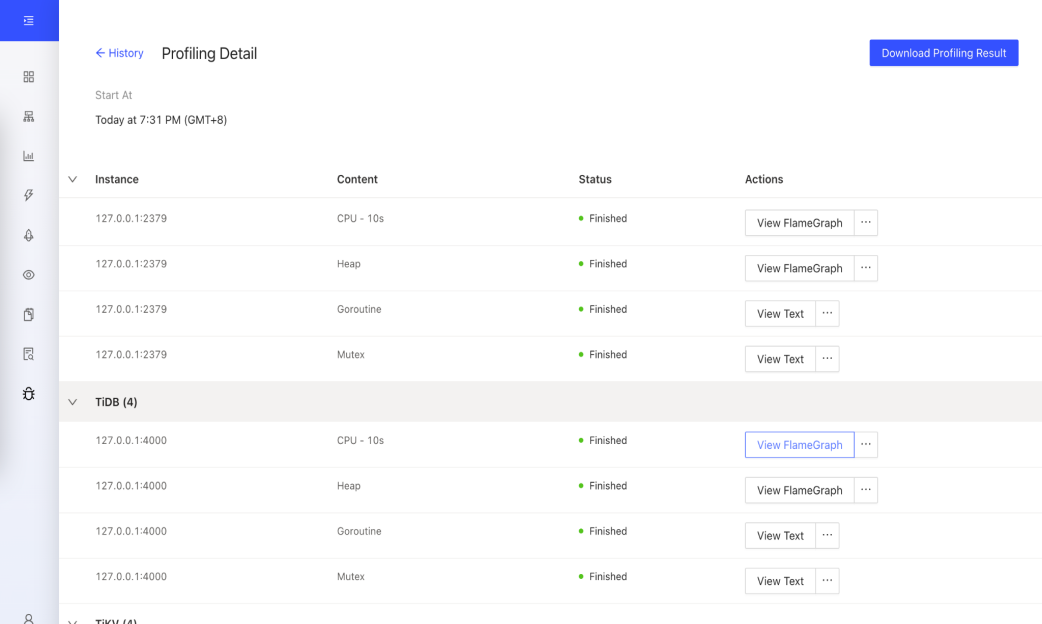Click the bar chart icon in sidebar
Viewport: 1042px width, 624px height.
29,156
